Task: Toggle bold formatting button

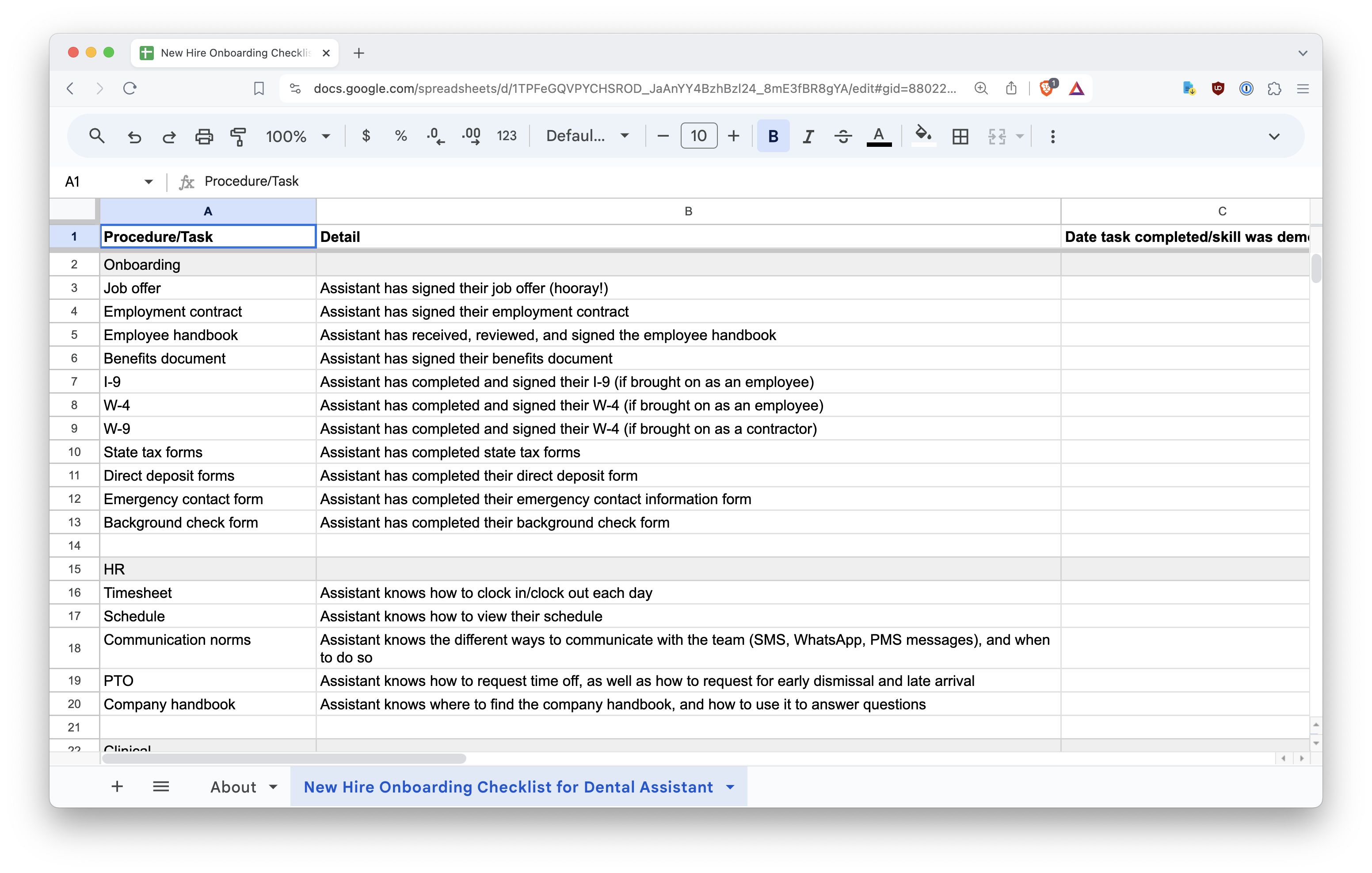Action: [x=773, y=136]
